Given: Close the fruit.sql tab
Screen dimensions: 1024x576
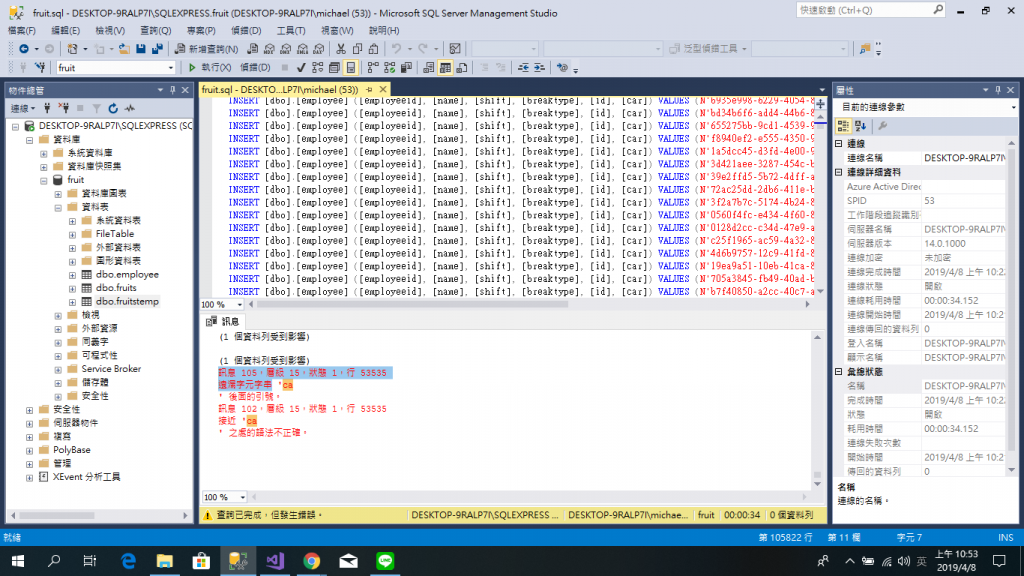Looking at the screenshot, I should 383,89.
